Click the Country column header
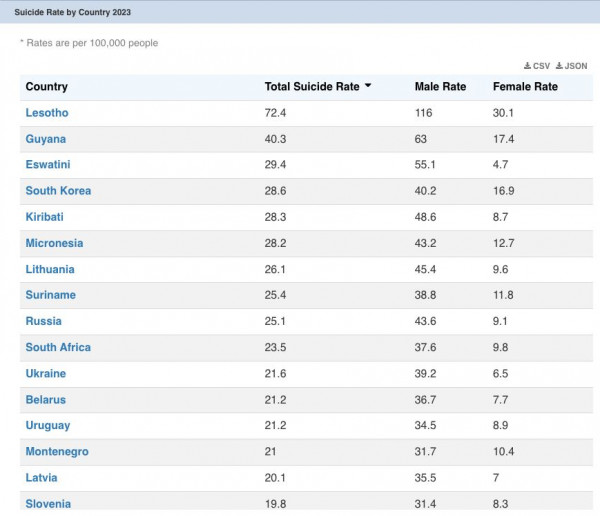This screenshot has height=516, width=600. point(47,87)
